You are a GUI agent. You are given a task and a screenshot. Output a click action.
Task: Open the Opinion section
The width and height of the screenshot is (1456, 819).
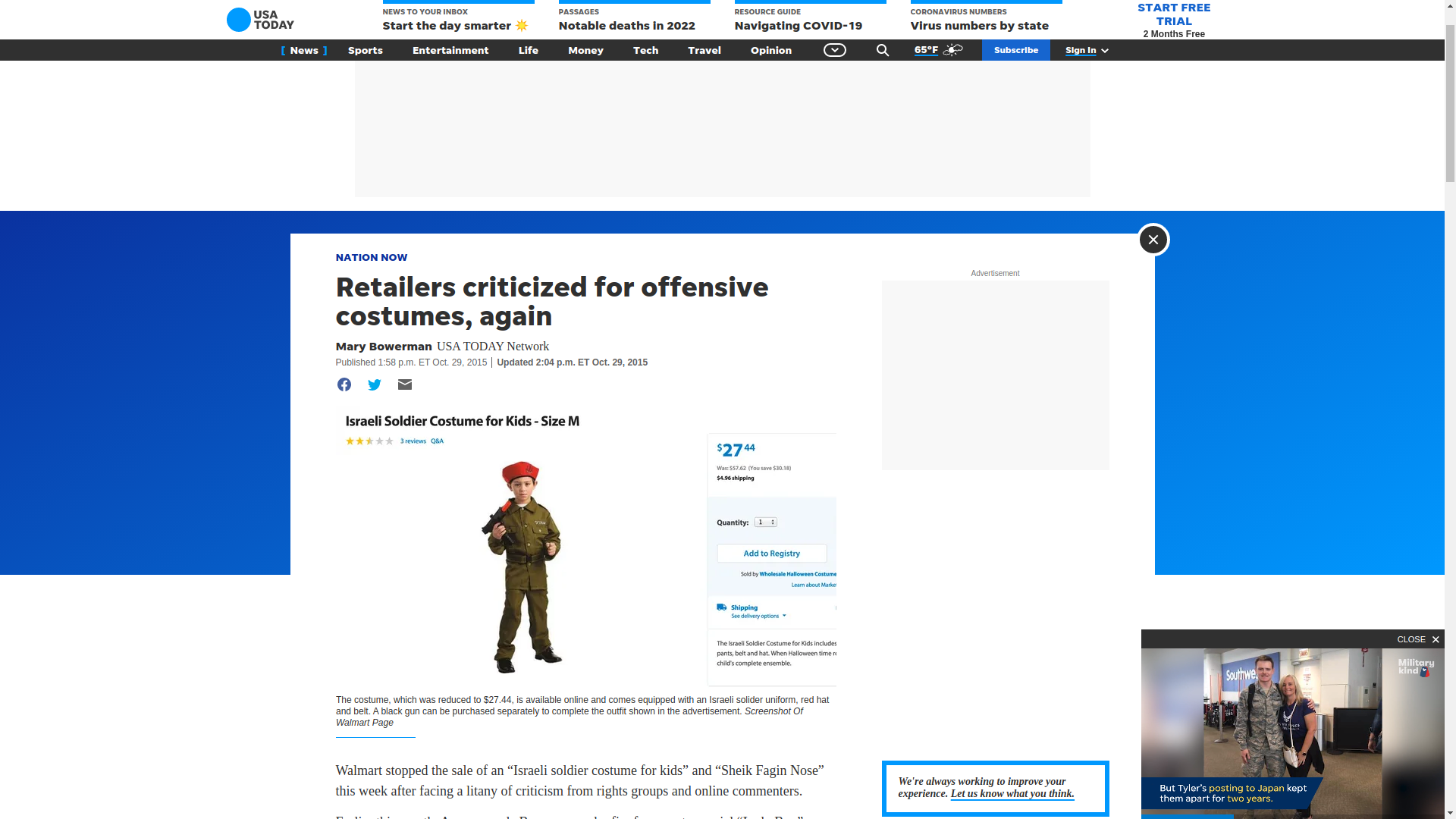pyautogui.click(x=771, y=50)
